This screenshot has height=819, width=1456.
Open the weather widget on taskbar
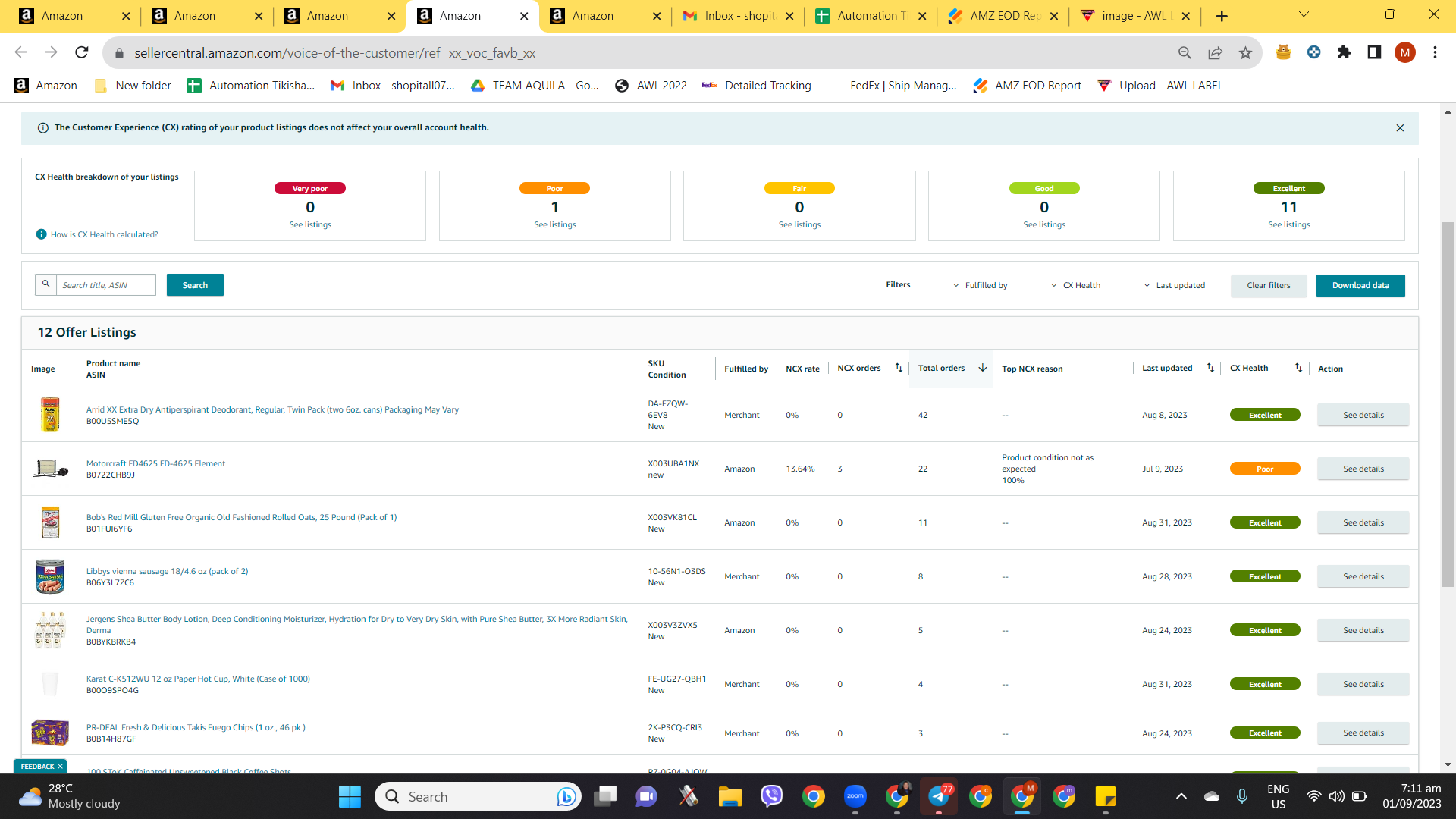(x=70, y=796)
